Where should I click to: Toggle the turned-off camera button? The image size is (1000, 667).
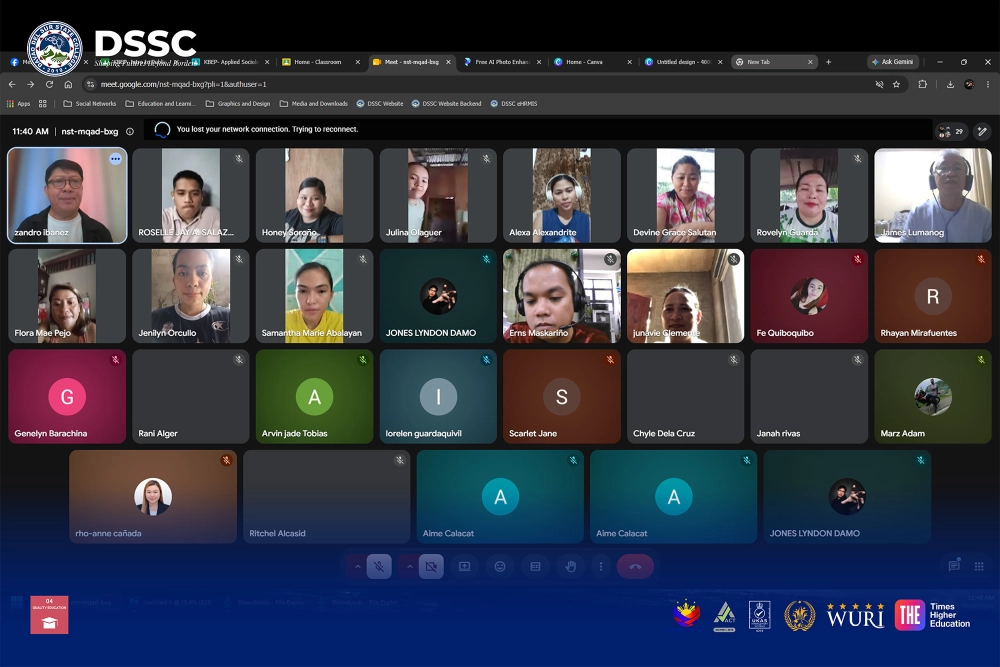[x=431, y=566]
